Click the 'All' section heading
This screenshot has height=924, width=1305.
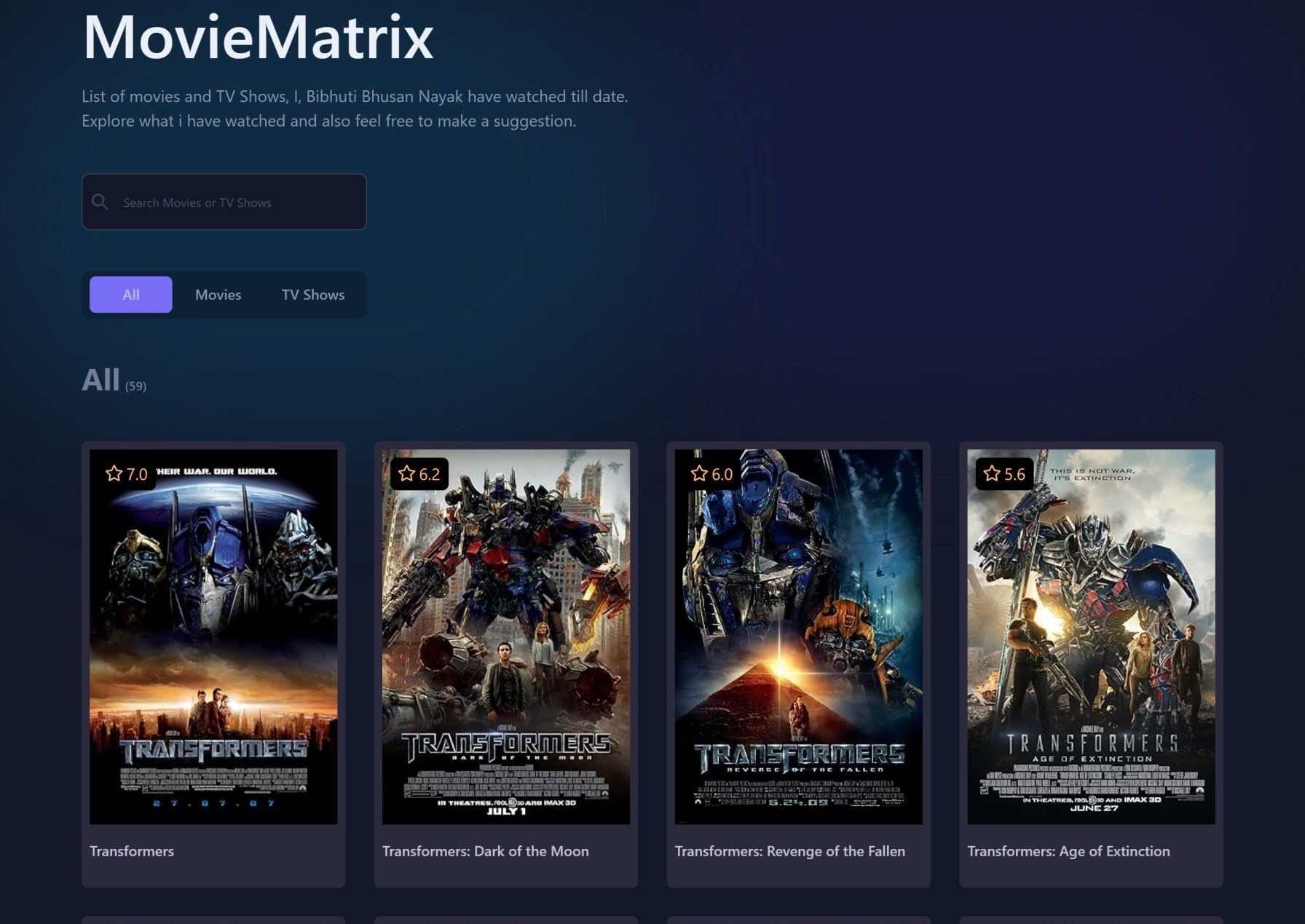100,379
